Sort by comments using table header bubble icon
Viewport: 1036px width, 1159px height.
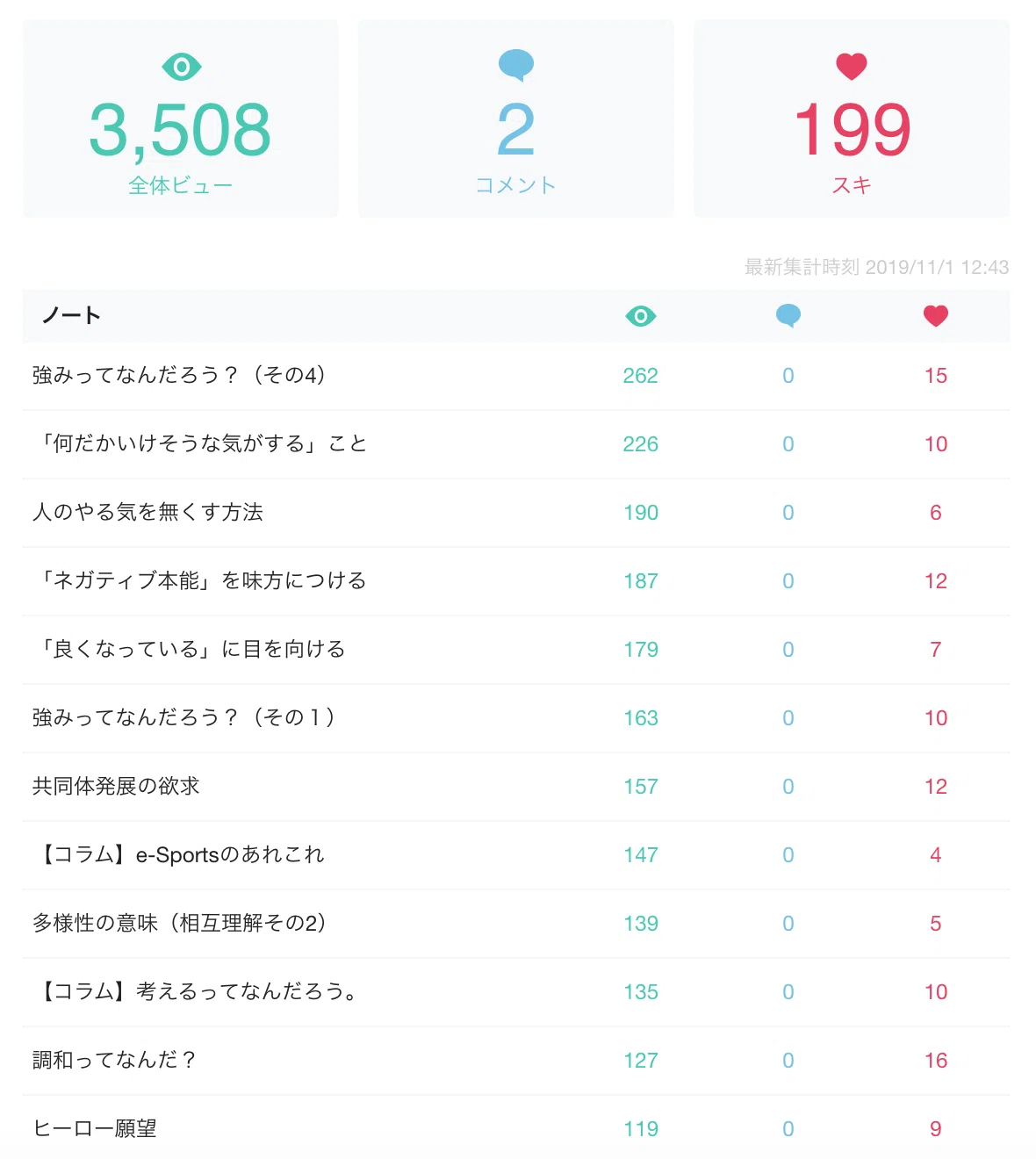pyautogui.click(x=788, y=316)
